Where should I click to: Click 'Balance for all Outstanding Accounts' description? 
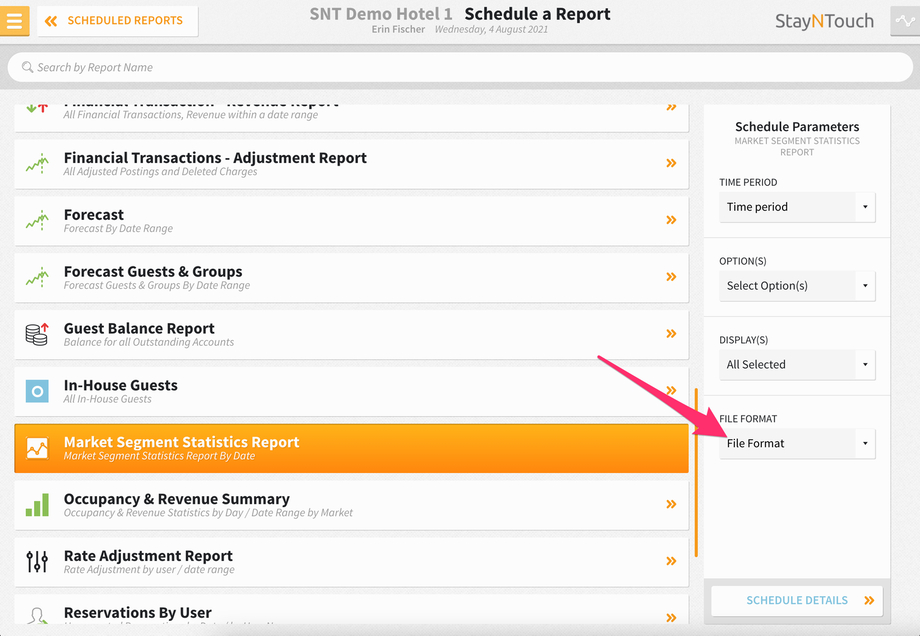[x=149, y=343]
